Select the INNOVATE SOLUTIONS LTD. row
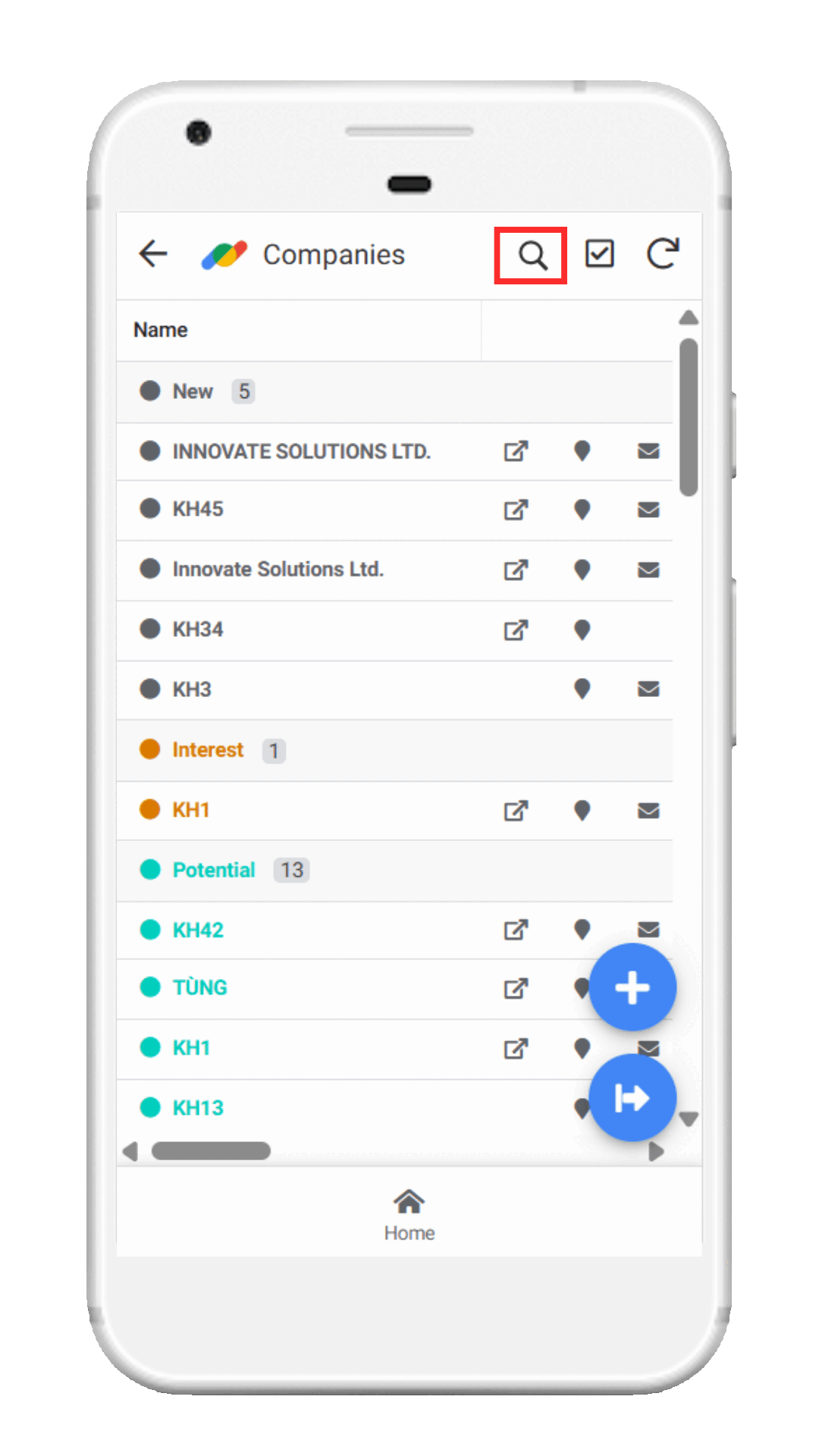The image size is (819, 1456). pos(394,451)
